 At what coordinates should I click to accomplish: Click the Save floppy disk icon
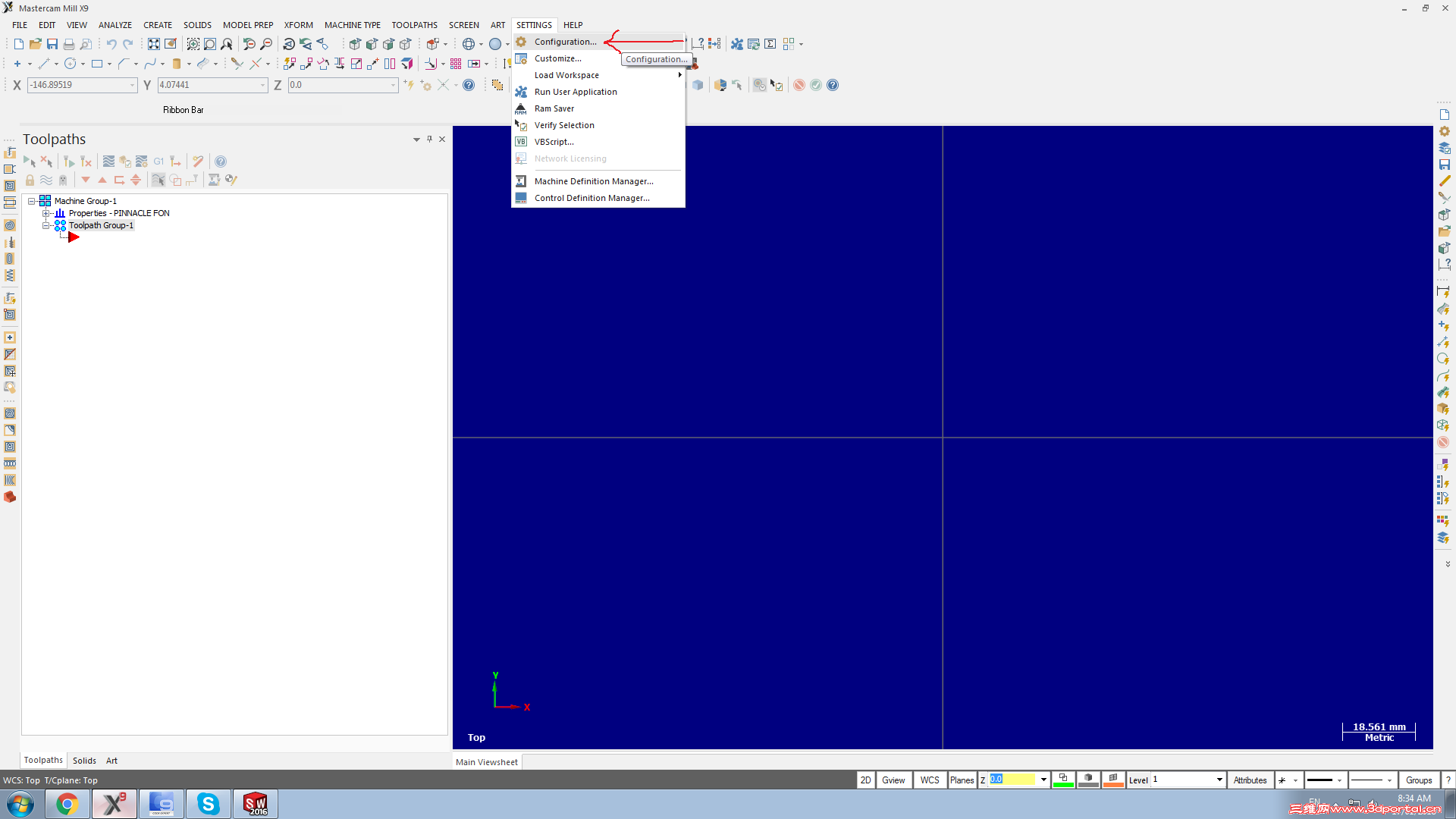click(52, 44)
